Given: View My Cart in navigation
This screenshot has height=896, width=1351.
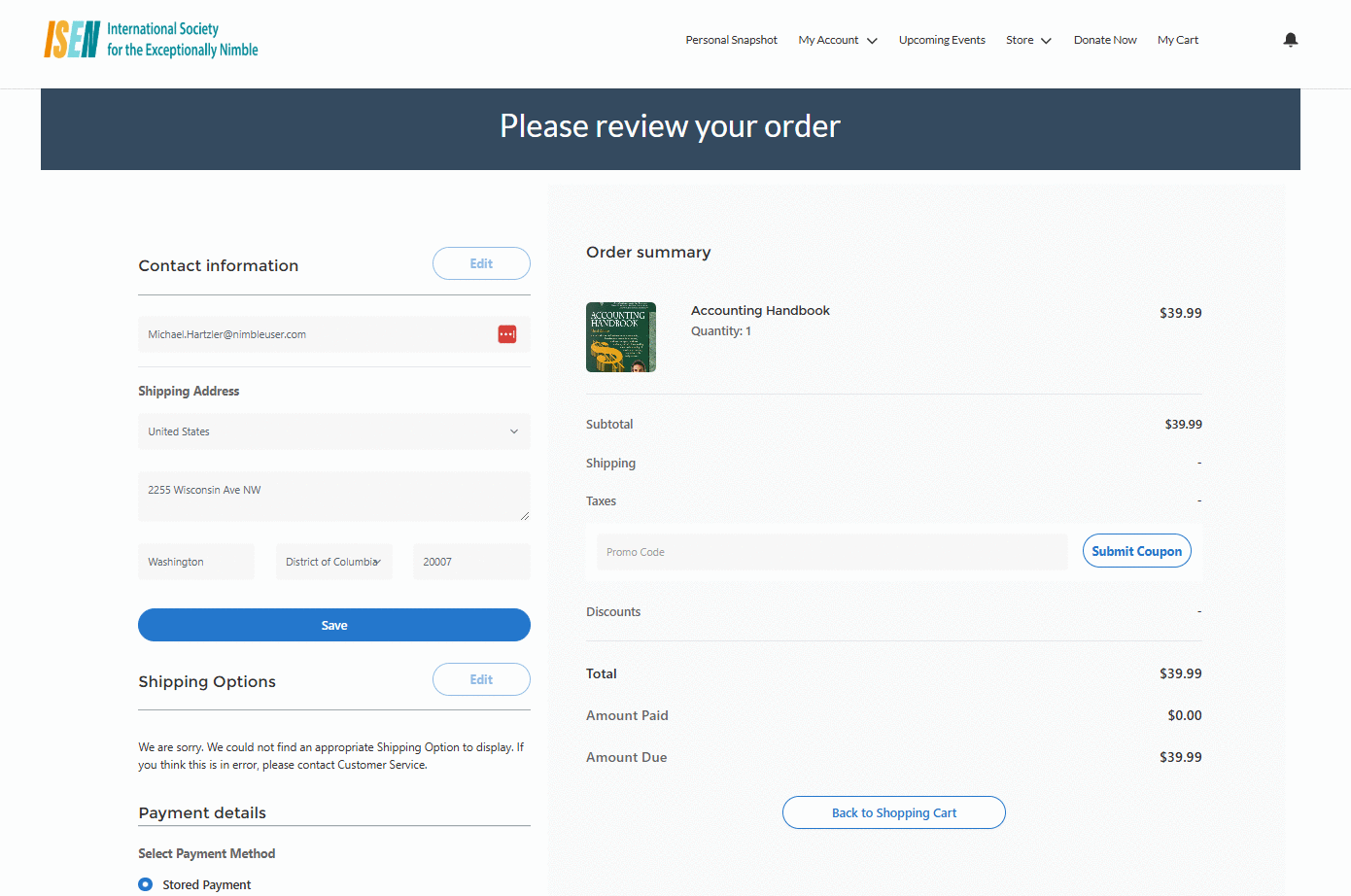Looking at the screenshot, I should (1178, 40).
